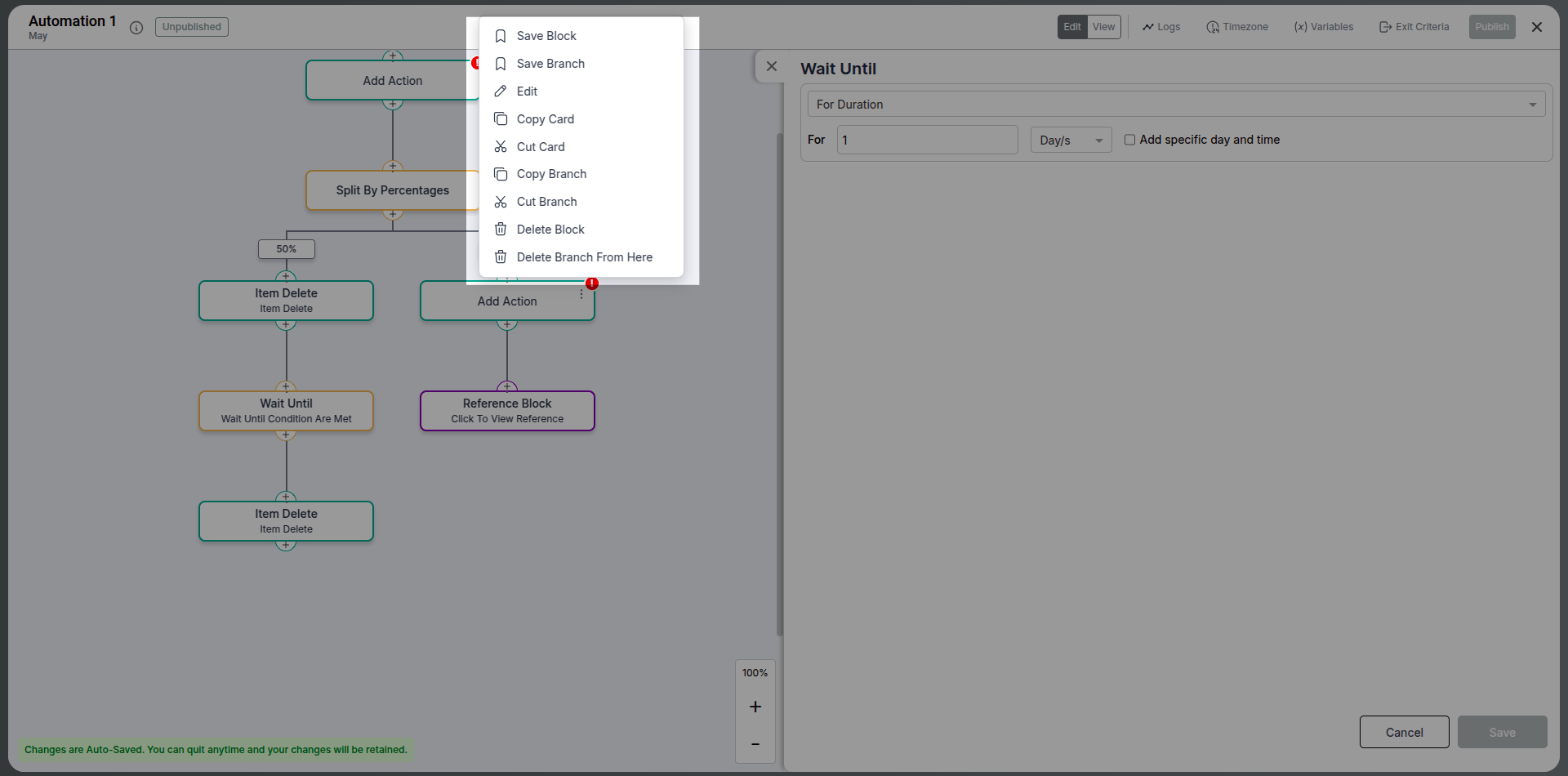1568x776 pixels.
Task: Enable Add specific day and time checkbox
Action: pos(1129,140)
